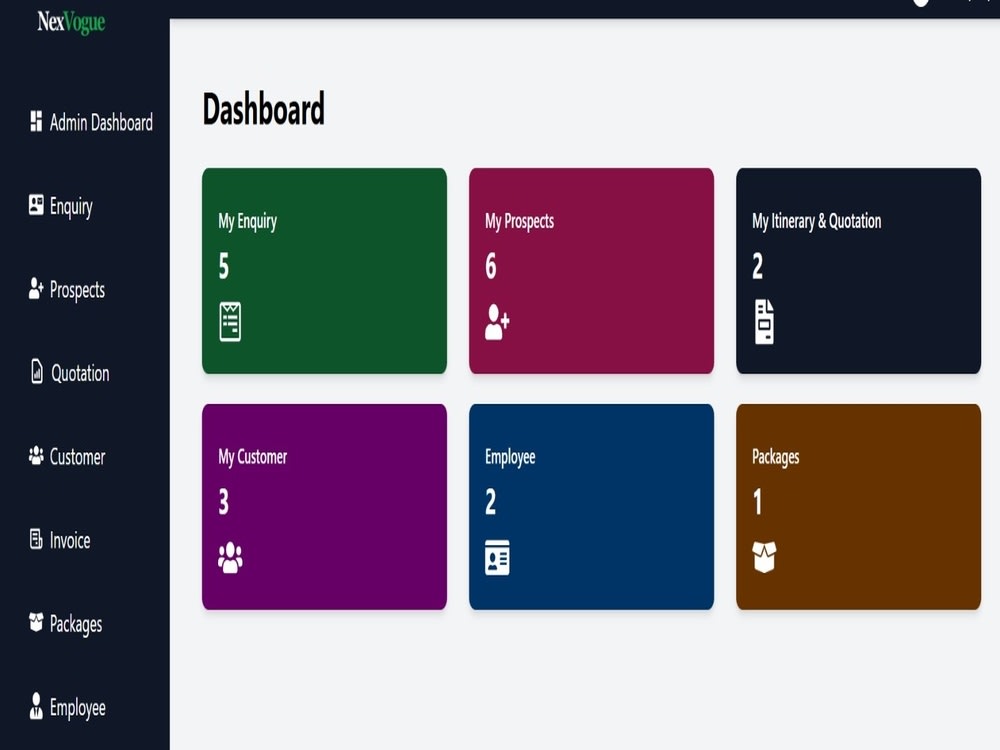Open Employee in the sidebar menu

point(68,707)
